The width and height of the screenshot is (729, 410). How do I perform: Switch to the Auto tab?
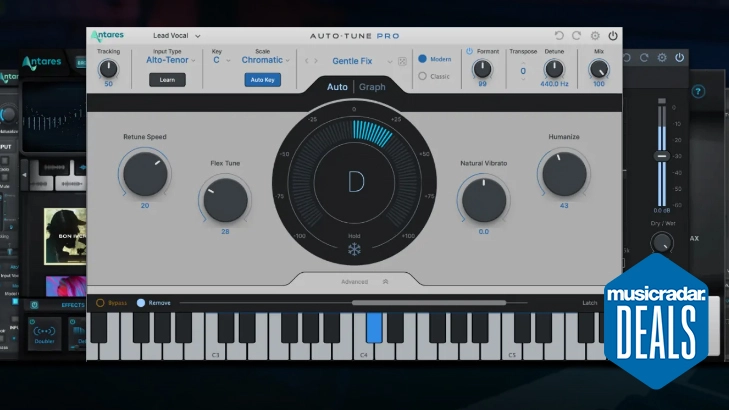pyautogui.click(x=337, y=87)
